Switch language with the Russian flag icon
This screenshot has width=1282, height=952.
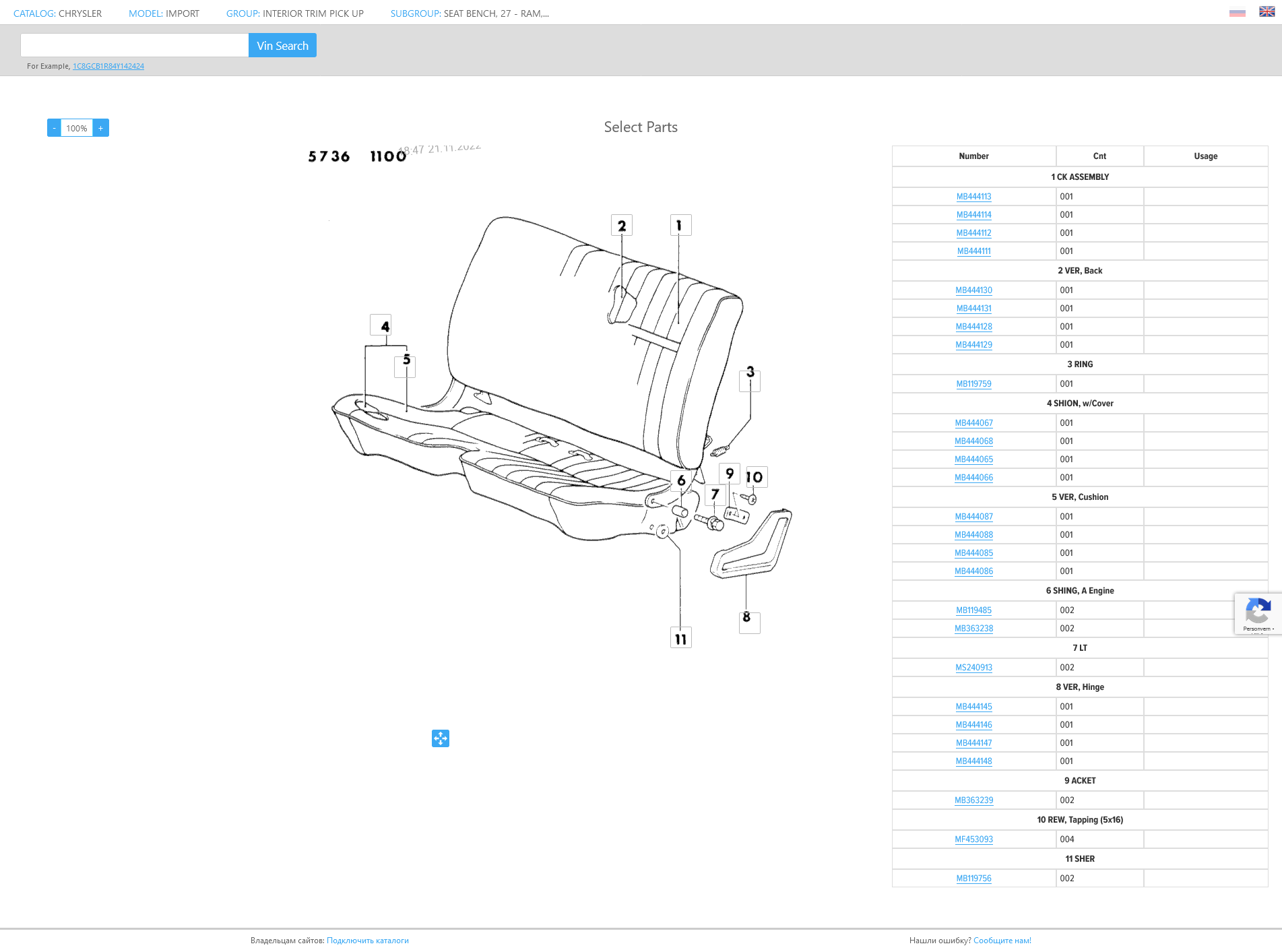coord(1237,12)
